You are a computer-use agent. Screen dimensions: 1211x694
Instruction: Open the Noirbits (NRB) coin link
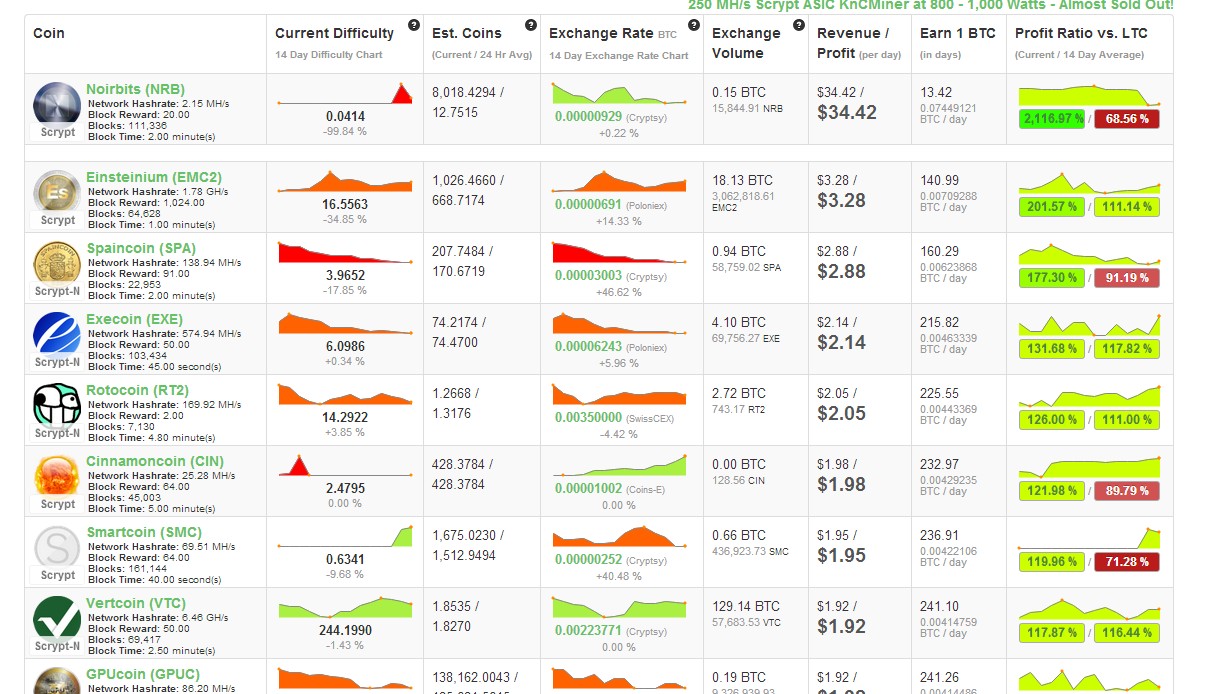135,89
